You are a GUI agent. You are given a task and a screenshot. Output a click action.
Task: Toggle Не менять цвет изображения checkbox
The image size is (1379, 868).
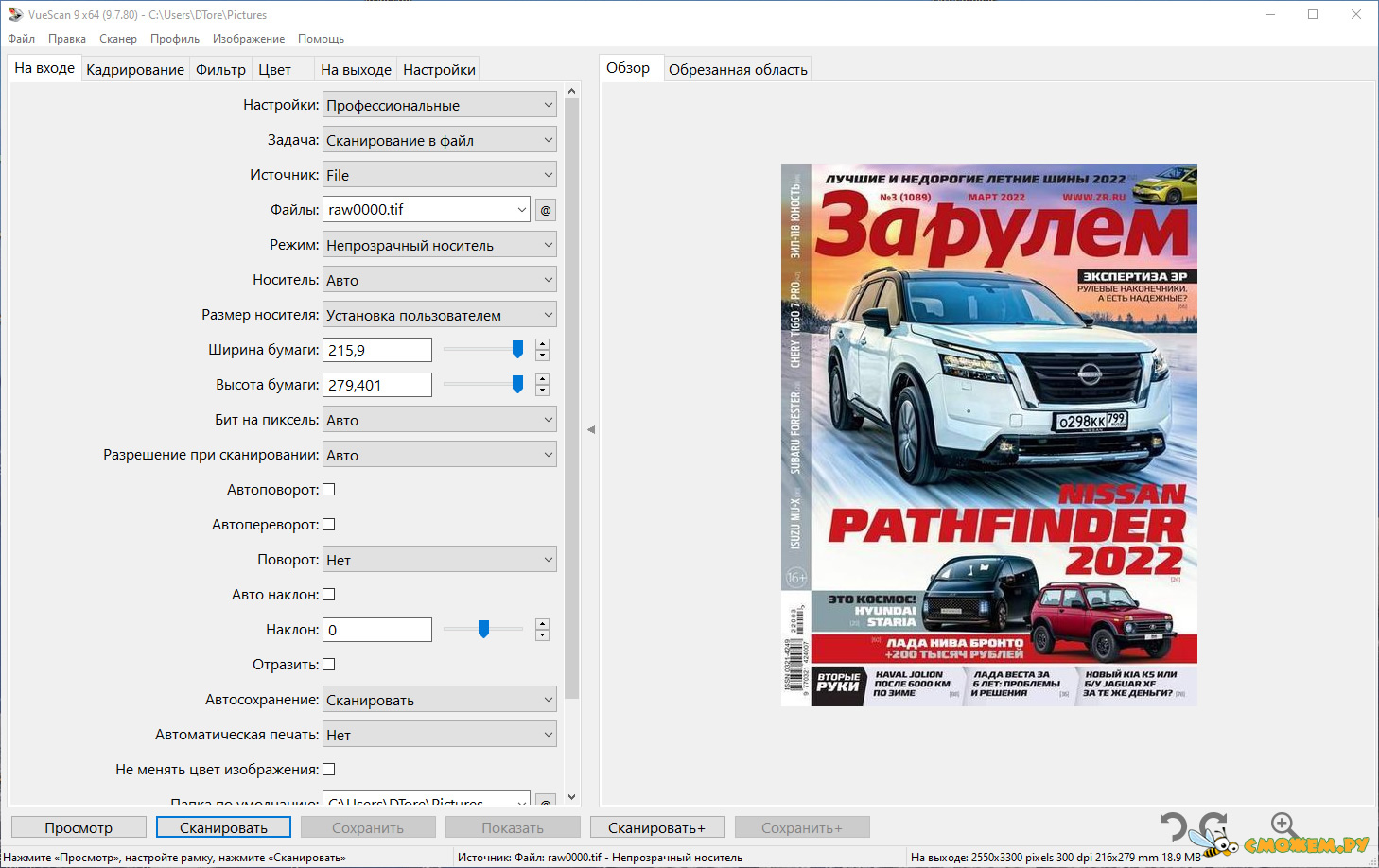pos(329,770)
